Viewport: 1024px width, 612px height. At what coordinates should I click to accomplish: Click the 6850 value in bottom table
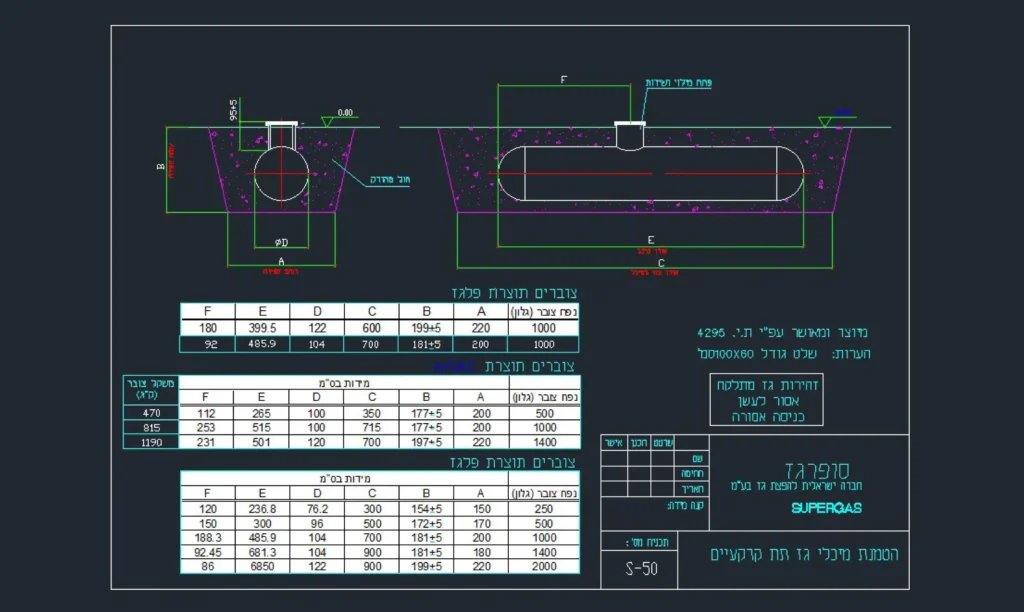coord(262,567)
